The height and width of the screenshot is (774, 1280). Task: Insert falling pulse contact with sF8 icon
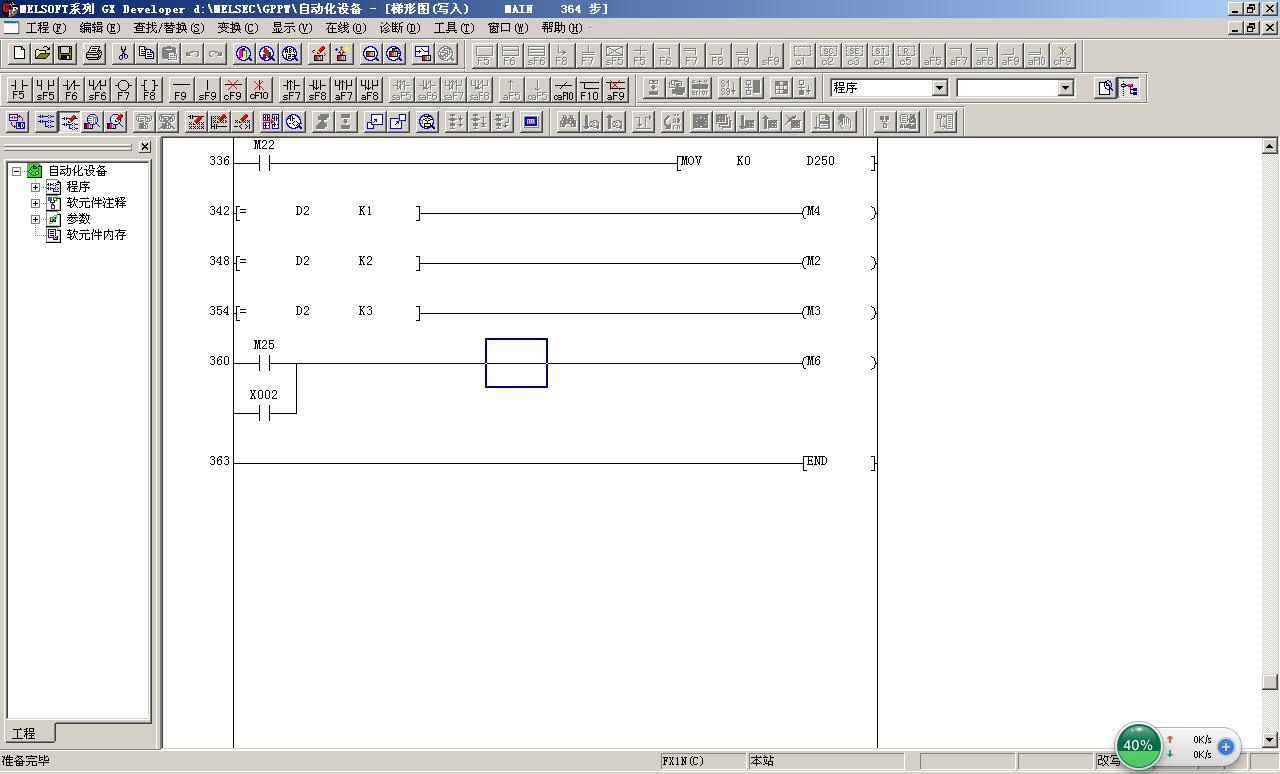tap(317, 89)
